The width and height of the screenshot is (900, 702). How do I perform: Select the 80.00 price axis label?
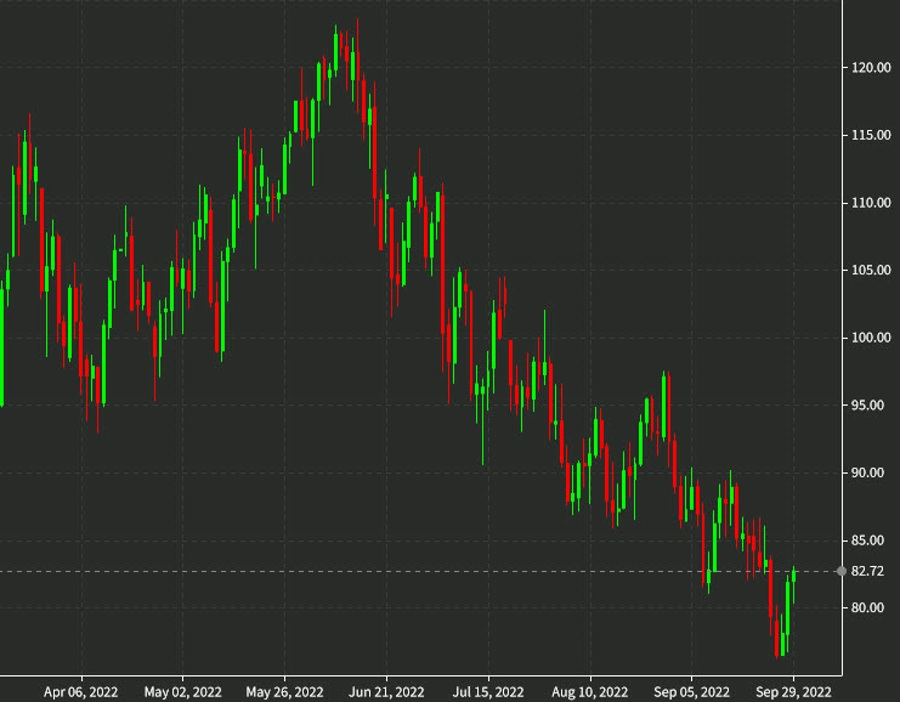tap(867, 607)
